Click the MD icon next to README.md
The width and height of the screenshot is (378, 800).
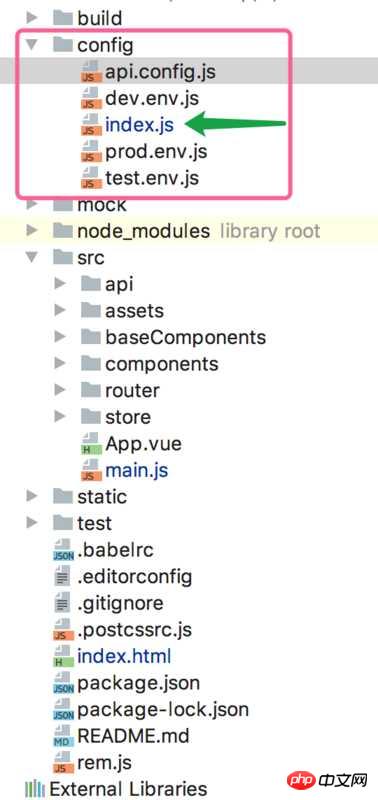63,736
